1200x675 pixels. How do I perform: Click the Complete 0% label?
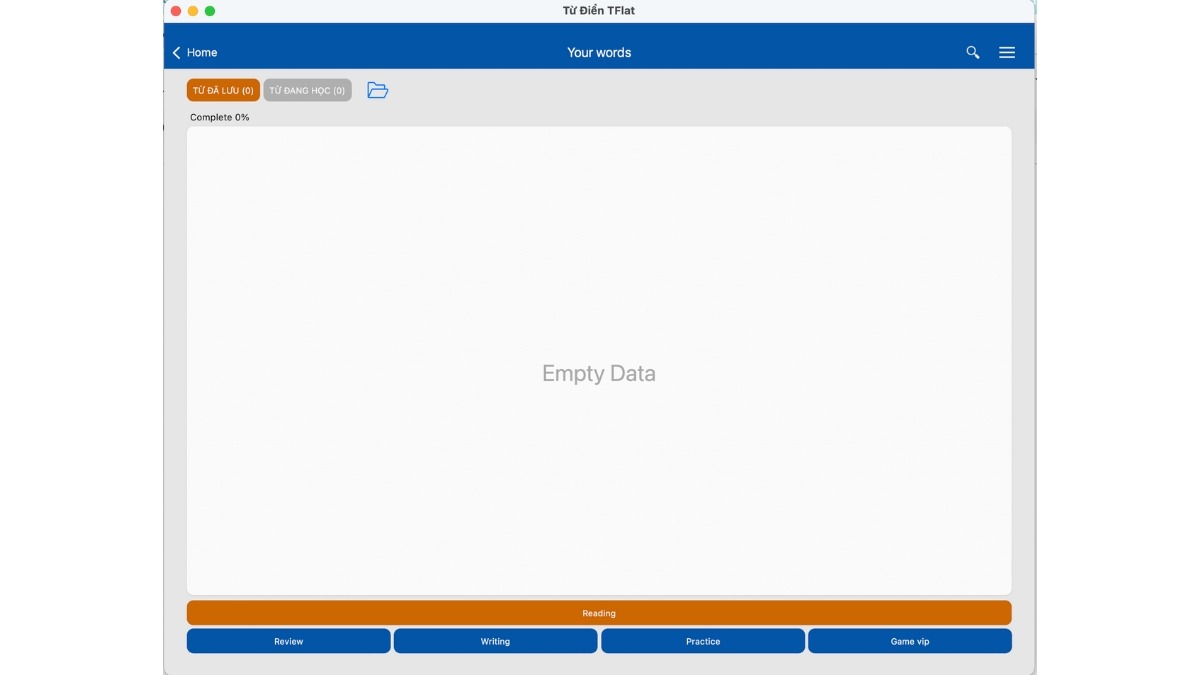(220, 117)
